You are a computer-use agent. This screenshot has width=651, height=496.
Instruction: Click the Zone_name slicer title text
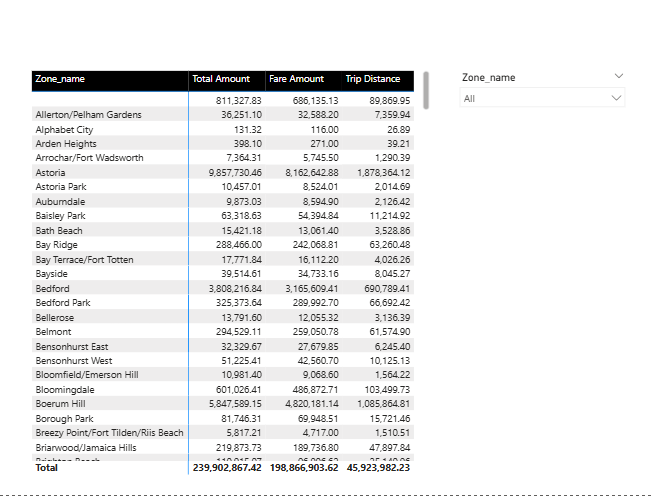click(x=488, y=77)
